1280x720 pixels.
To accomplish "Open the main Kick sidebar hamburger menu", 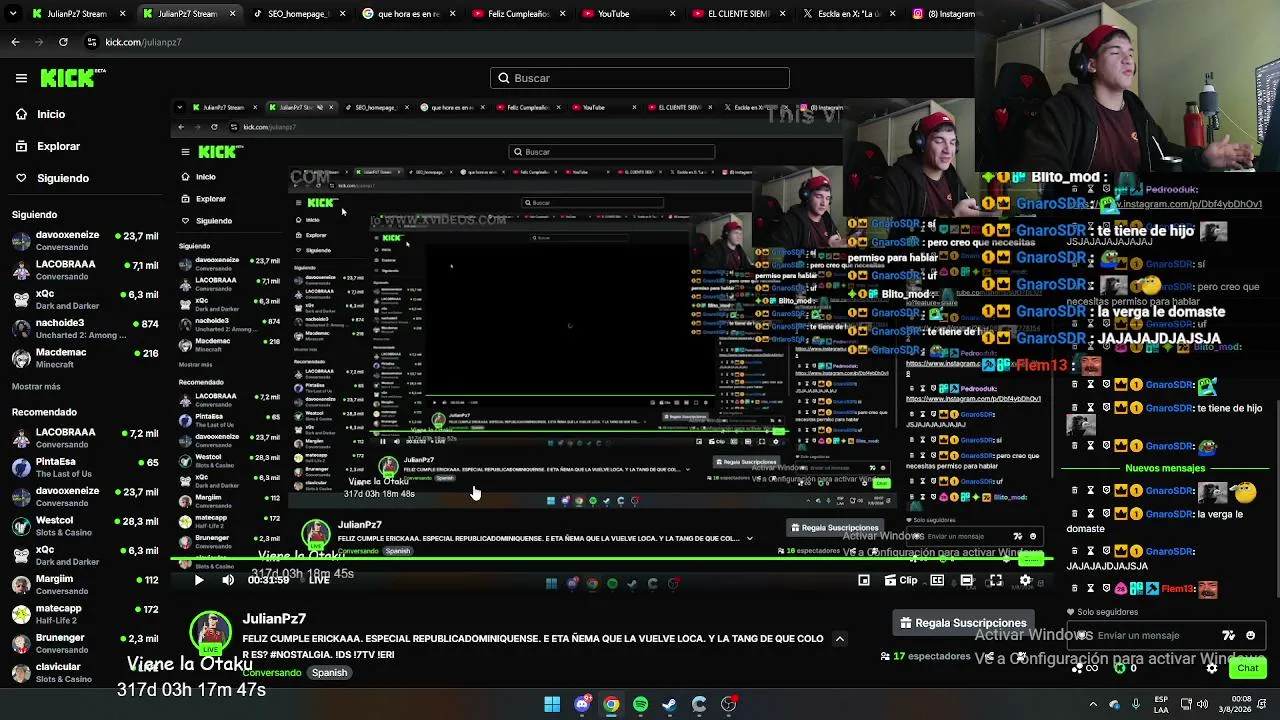I will click(x=21, y=78).
